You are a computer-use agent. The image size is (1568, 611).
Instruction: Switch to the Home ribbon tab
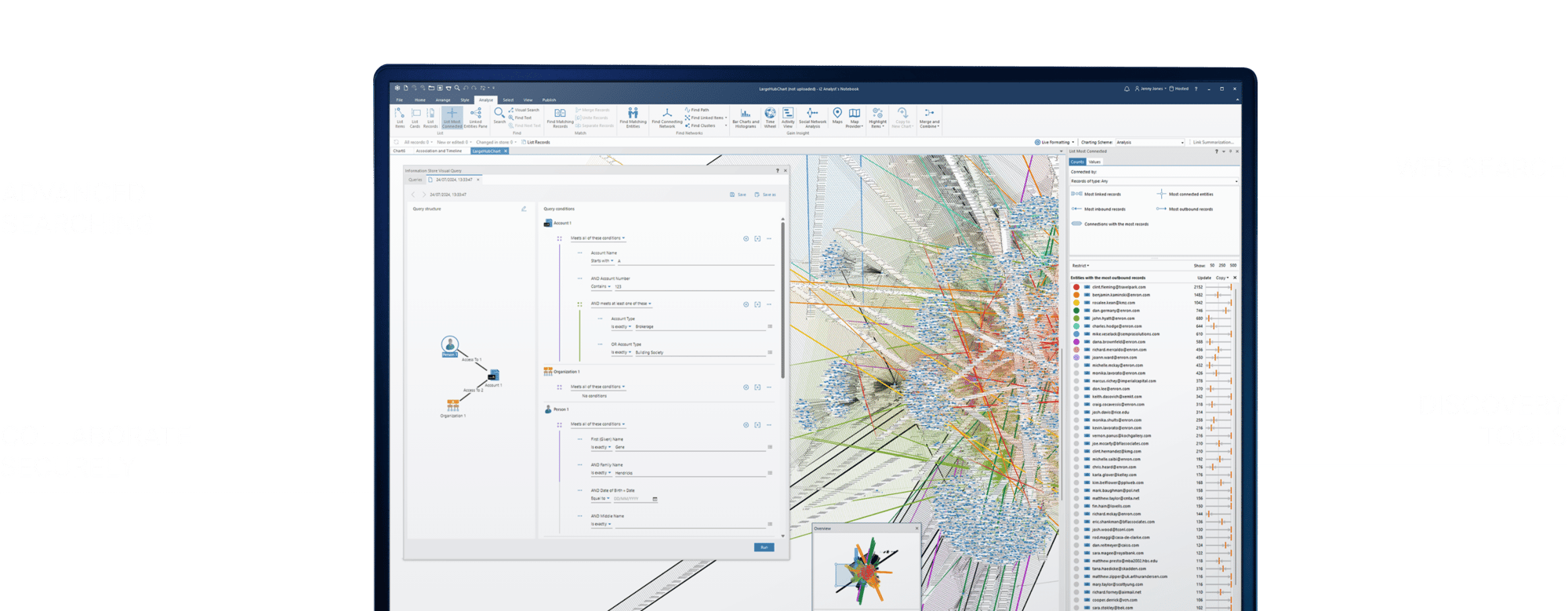click(420, 100)
